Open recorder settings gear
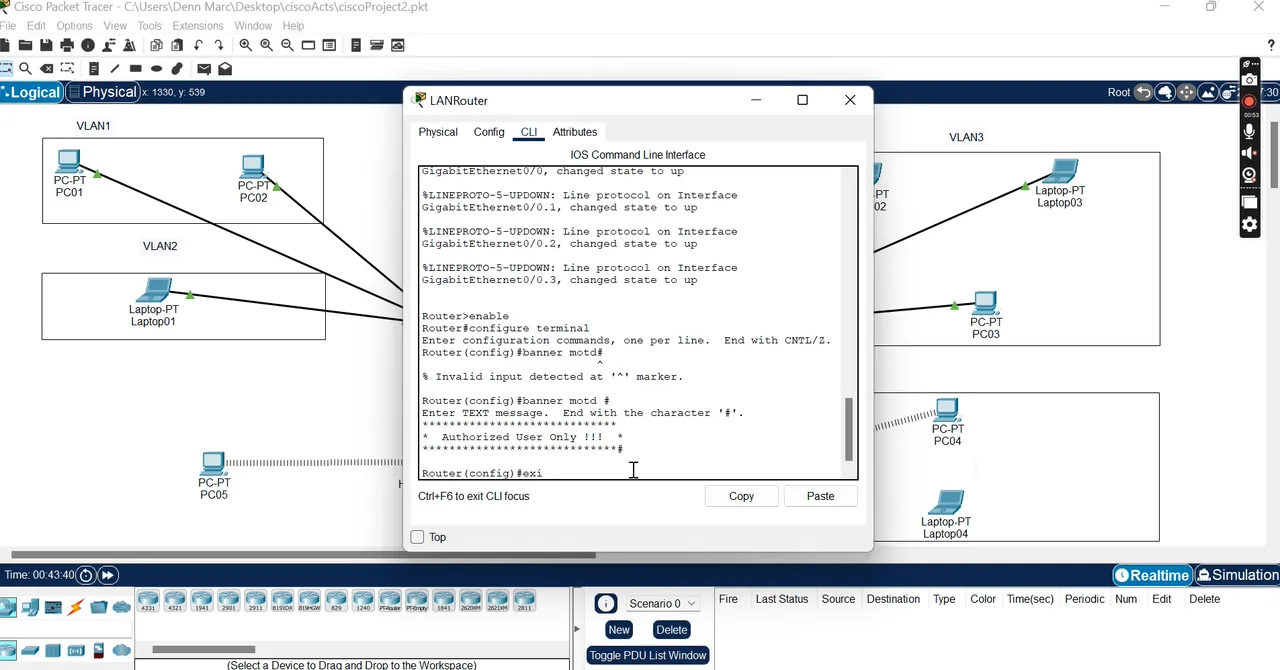 pyautogui.click(x=1249, y=225)
